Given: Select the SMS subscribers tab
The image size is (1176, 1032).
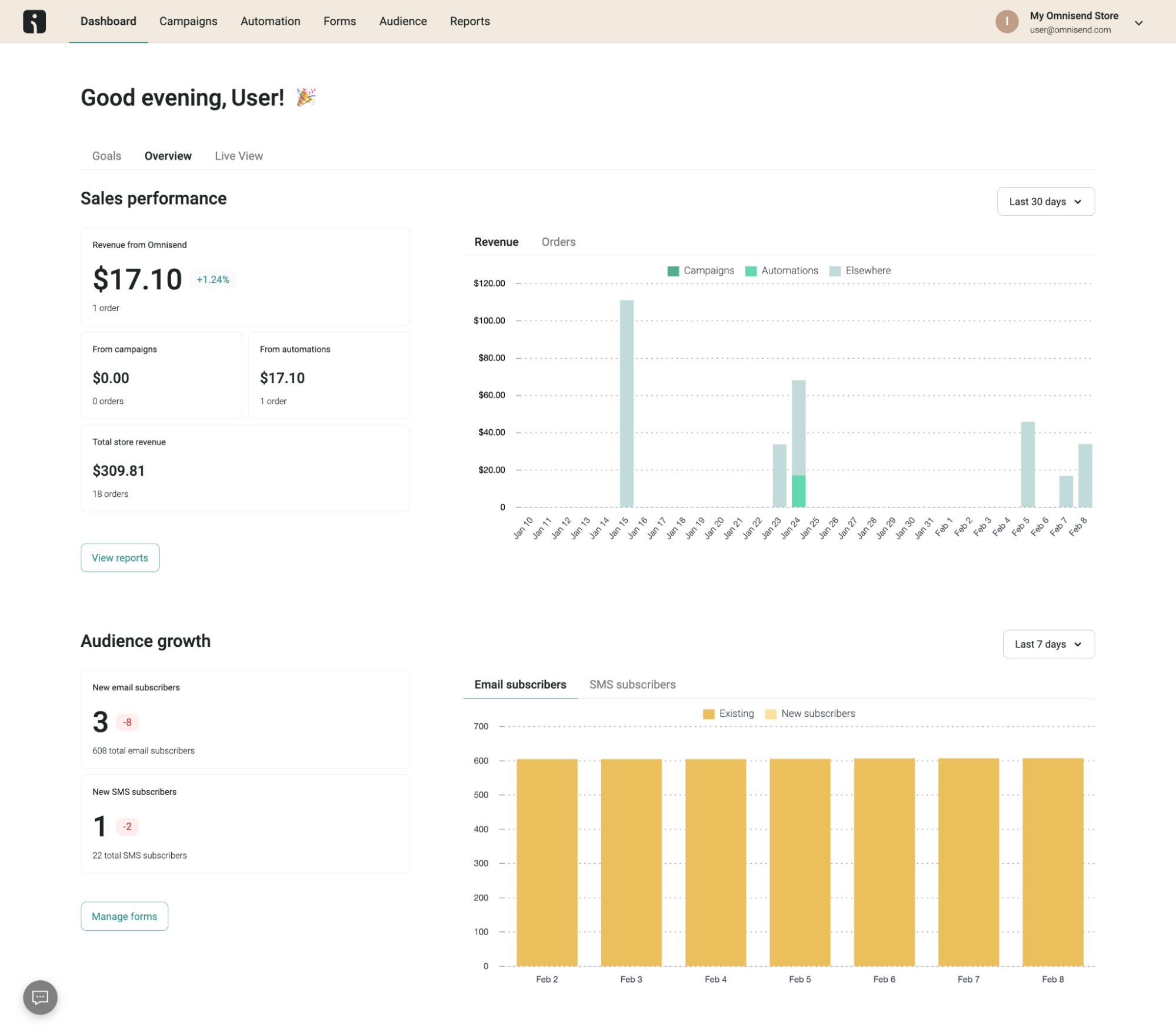Looking at the screenshot, I should coord(632,684).
